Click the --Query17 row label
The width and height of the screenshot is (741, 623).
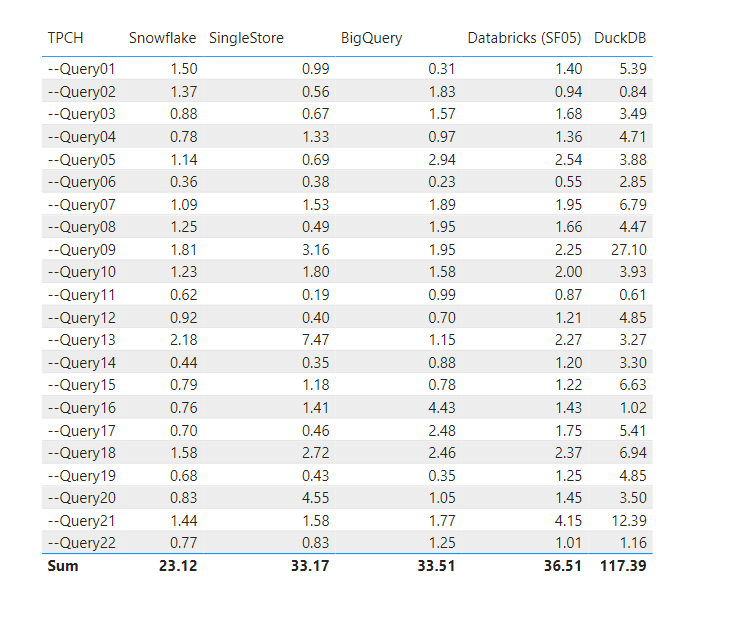pyautogui.click(x=82, y=431)
